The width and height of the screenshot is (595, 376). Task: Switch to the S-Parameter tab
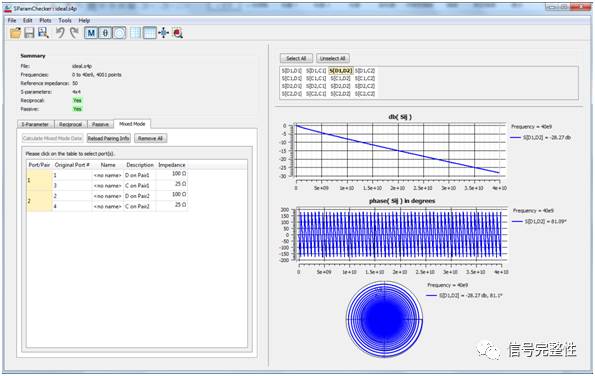(36, 124)
